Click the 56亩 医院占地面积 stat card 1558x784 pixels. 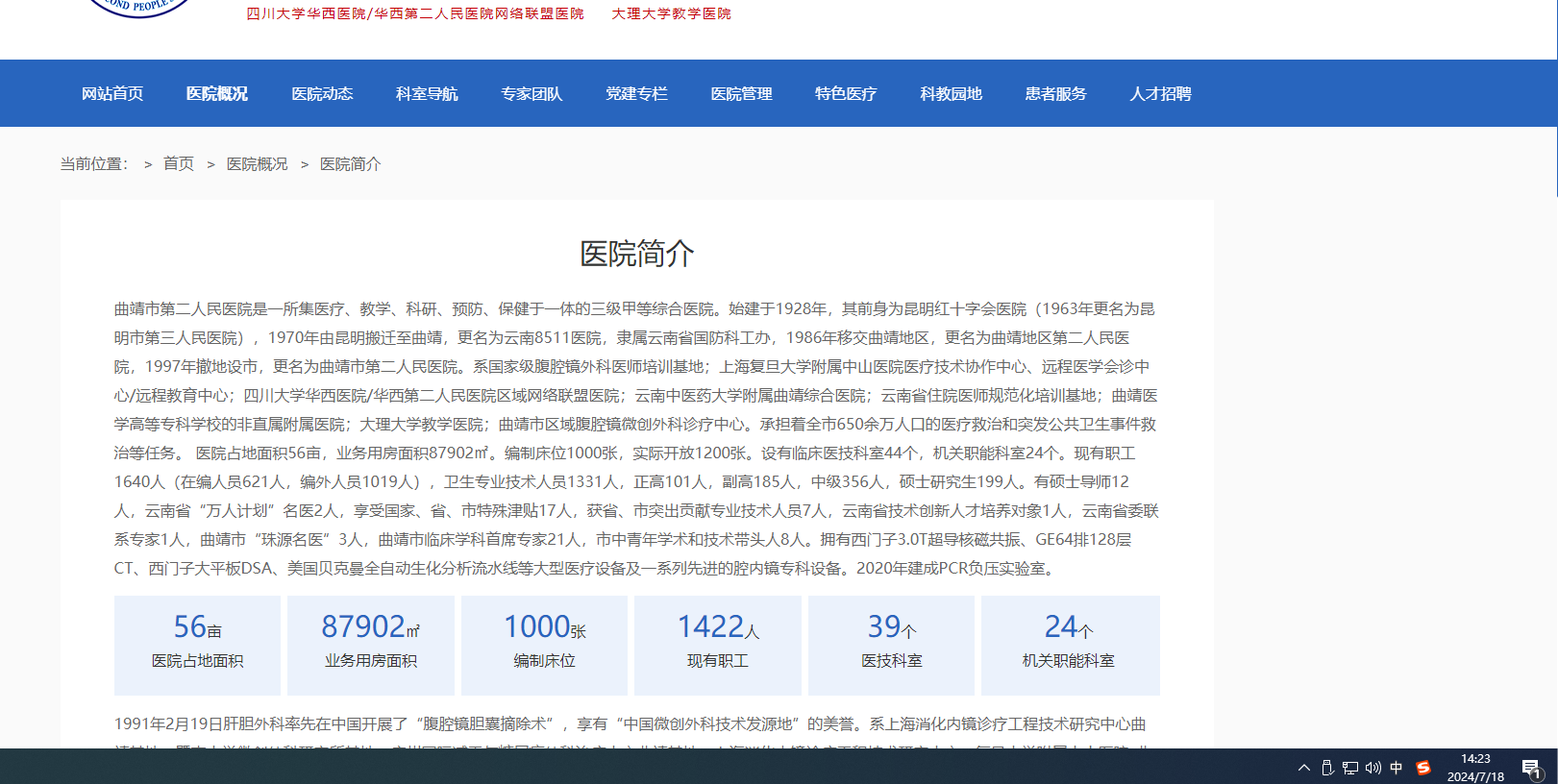click(197, 645)
